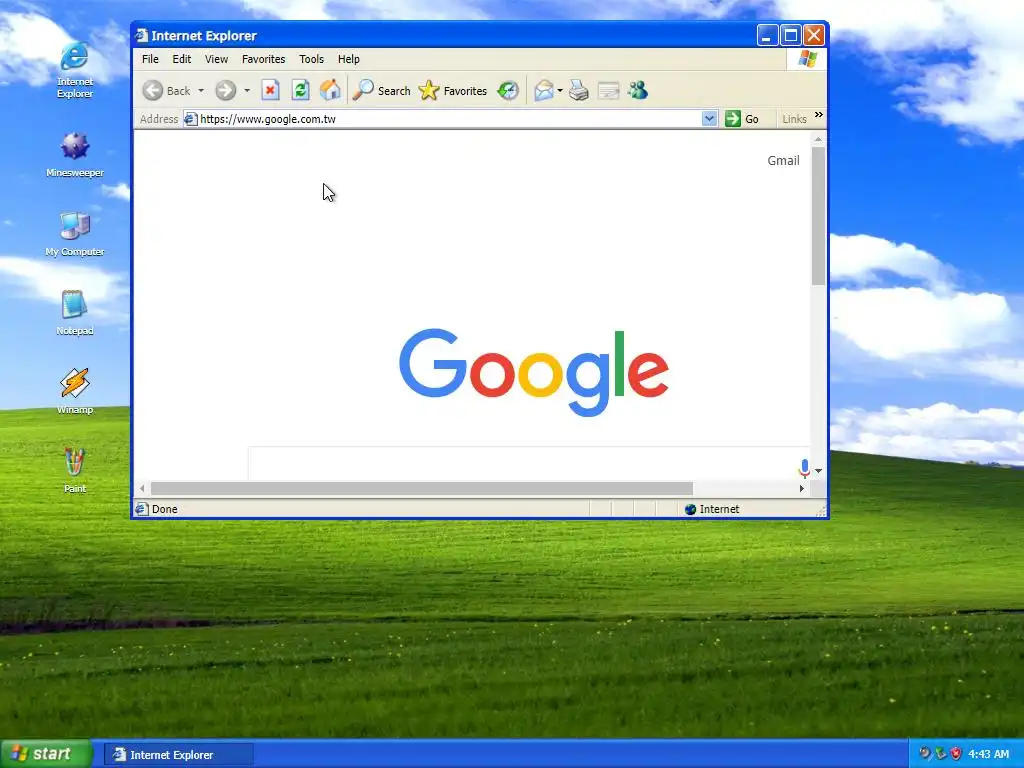1024x768 pixels.
Task: Click the Go button
Action: tap(743, 119)
